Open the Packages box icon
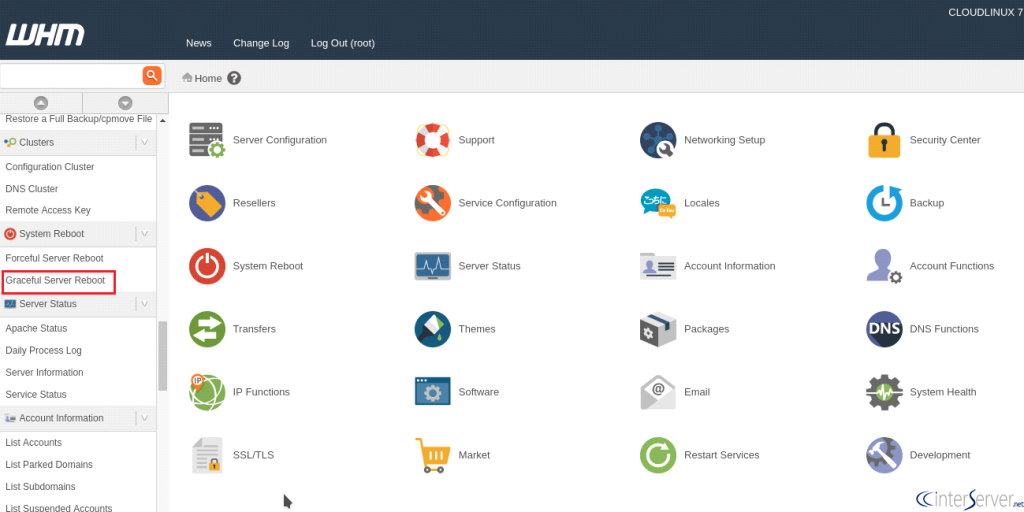This screenshot has height=512, width=1024. (x=658, y=329)
